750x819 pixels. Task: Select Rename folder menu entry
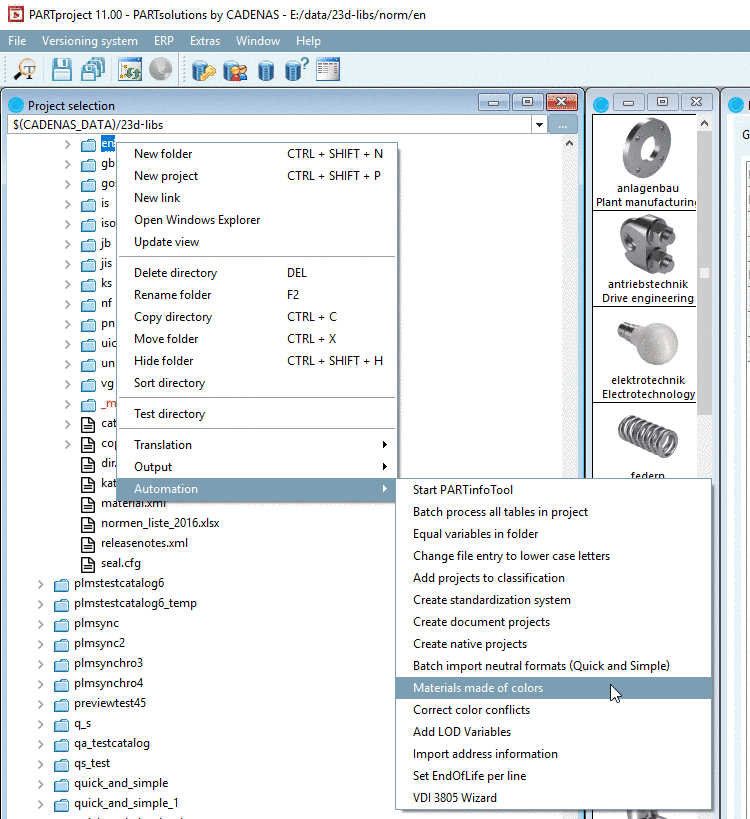coord(257,295)
